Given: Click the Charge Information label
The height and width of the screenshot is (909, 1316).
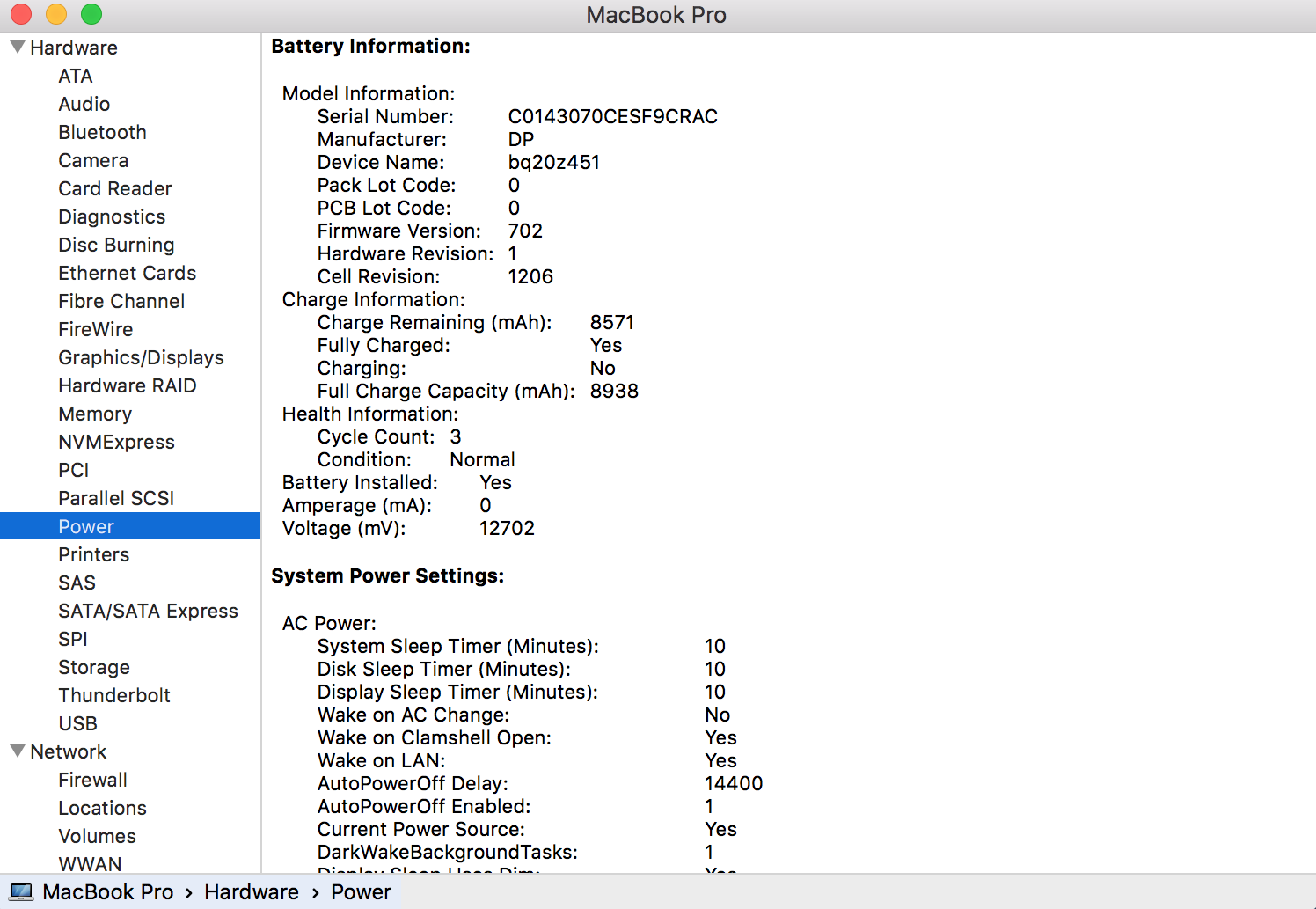Looking at the screenshot, I should click(x=374, y=299).
